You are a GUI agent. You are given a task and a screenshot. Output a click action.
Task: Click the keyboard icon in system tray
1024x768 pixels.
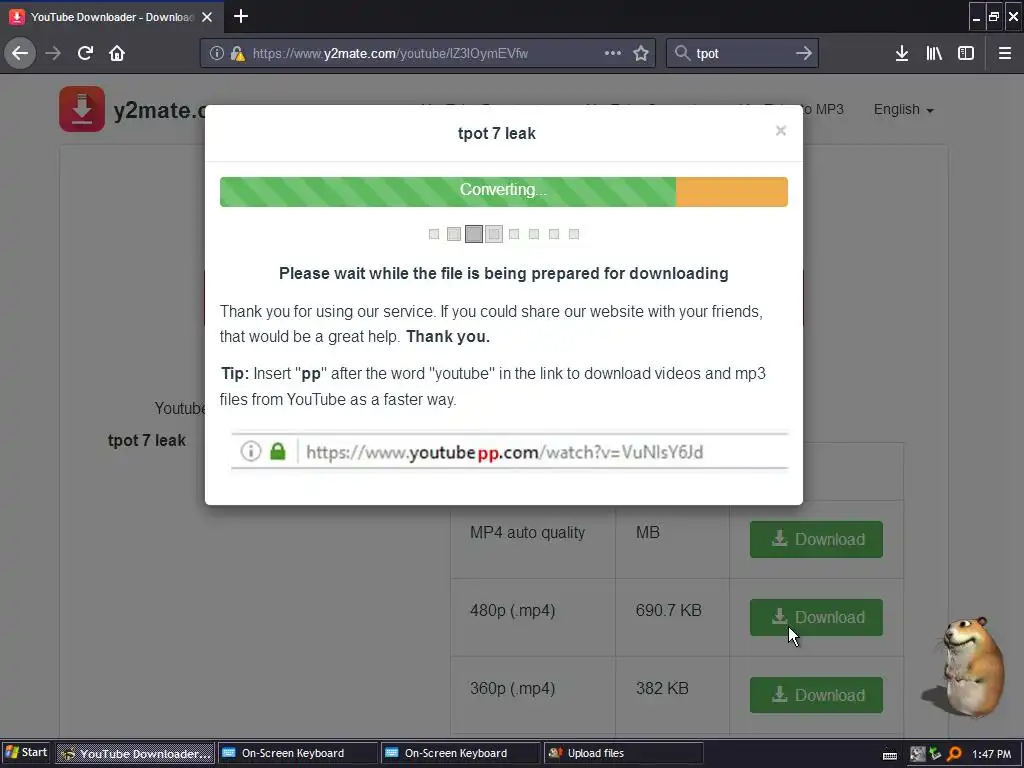[x=889, y=755]
